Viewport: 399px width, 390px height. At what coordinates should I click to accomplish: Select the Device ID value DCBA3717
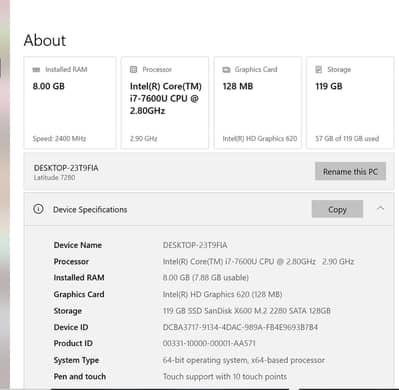click(240, 327)
